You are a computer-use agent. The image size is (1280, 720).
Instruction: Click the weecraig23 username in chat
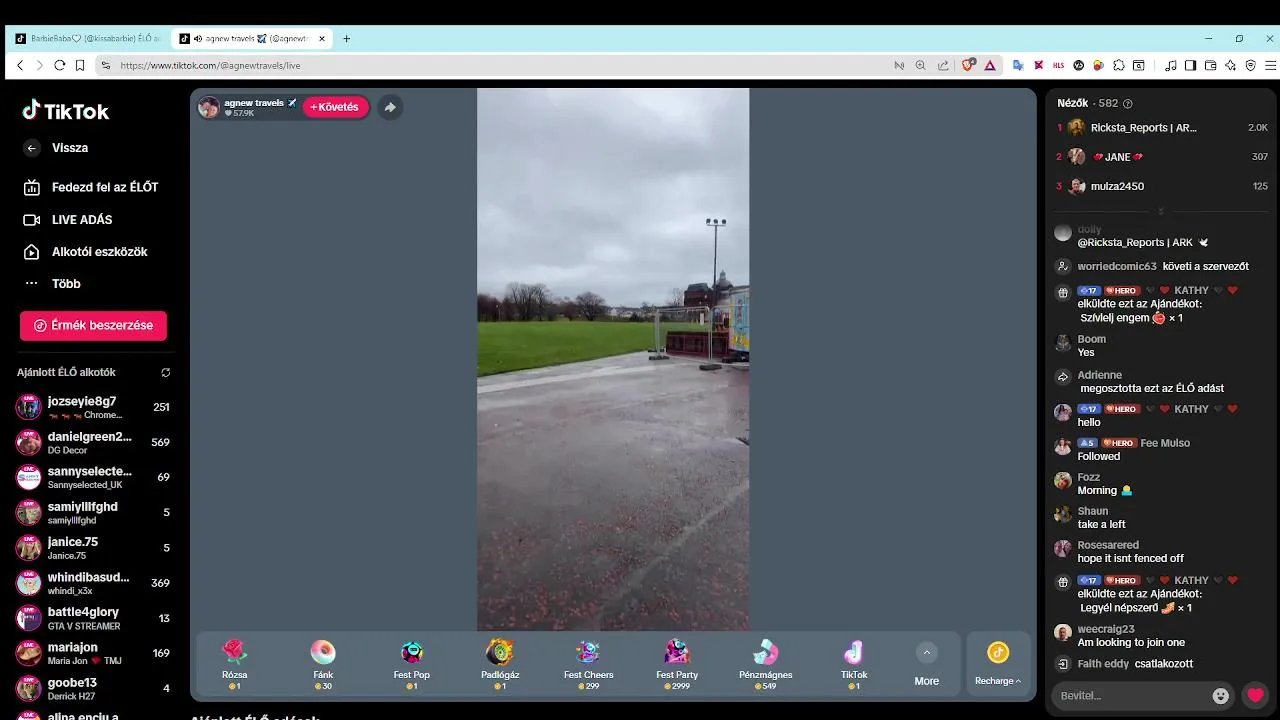pos(1106,629)
